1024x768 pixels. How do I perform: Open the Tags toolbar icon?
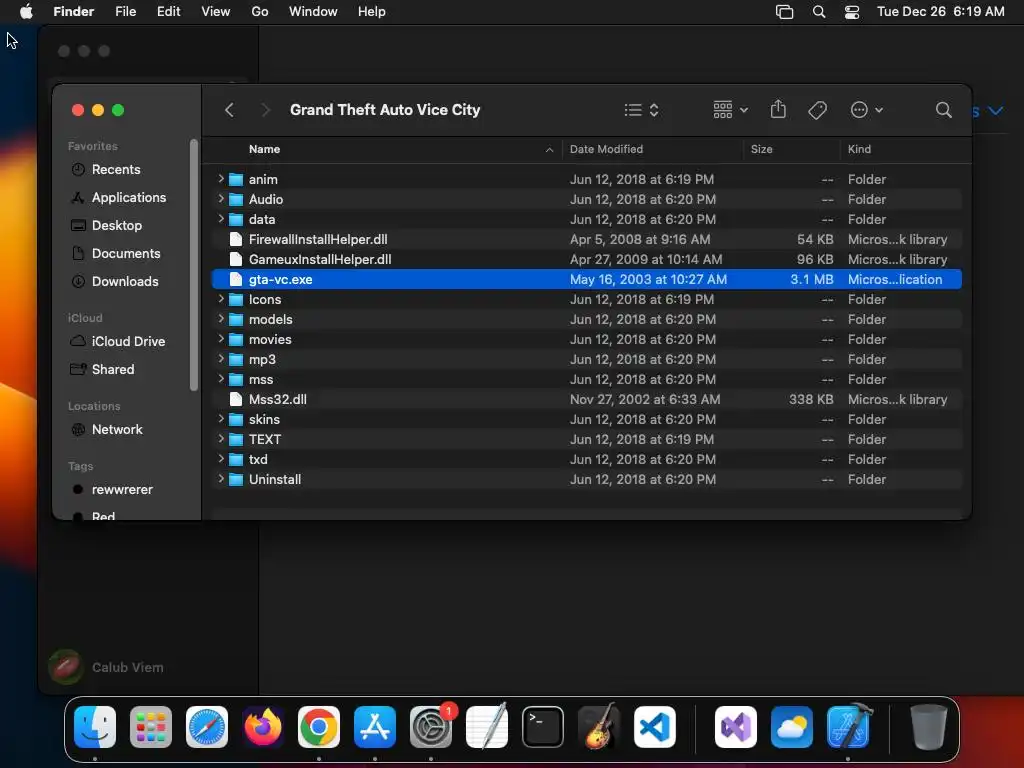(817, 110)
